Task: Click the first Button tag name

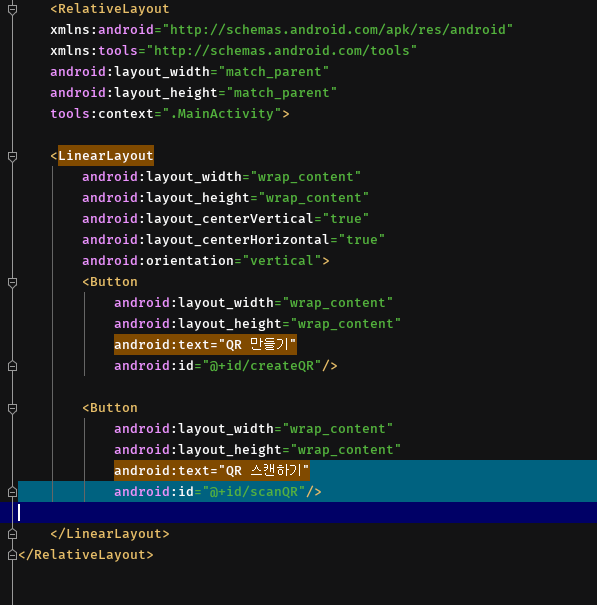Action: coord(114,282)
